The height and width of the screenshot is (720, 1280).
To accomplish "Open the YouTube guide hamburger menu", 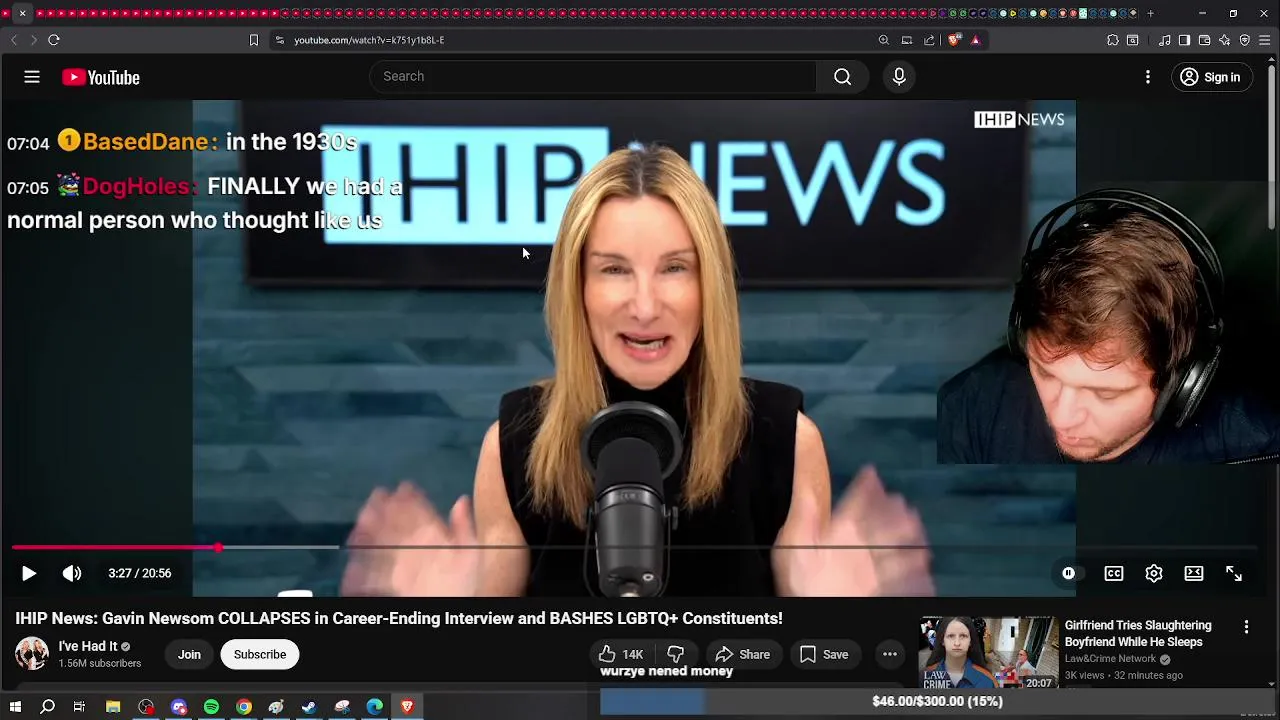I will click(32, 77).
